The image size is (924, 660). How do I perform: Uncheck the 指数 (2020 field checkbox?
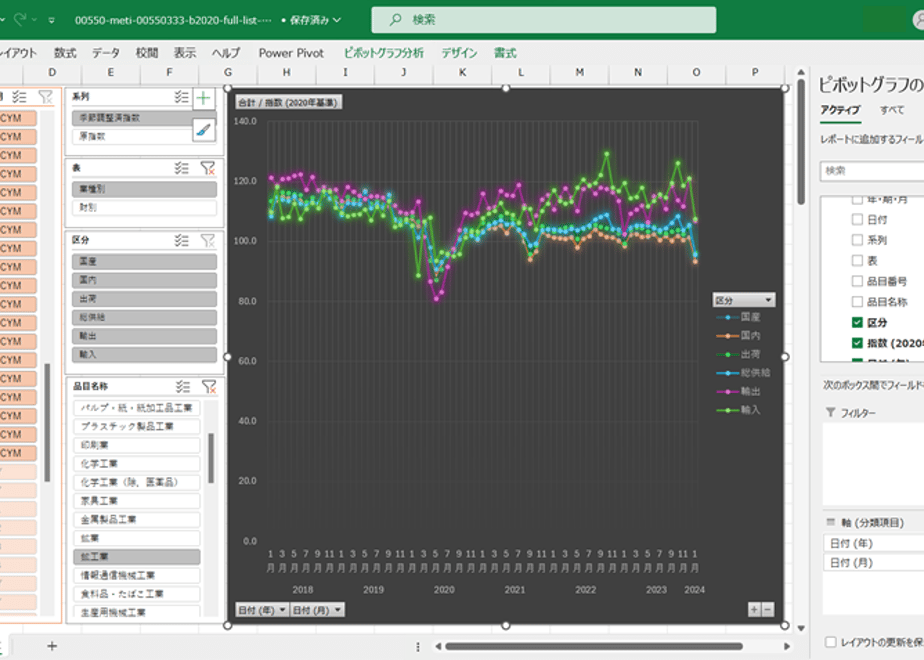point(857,343)
